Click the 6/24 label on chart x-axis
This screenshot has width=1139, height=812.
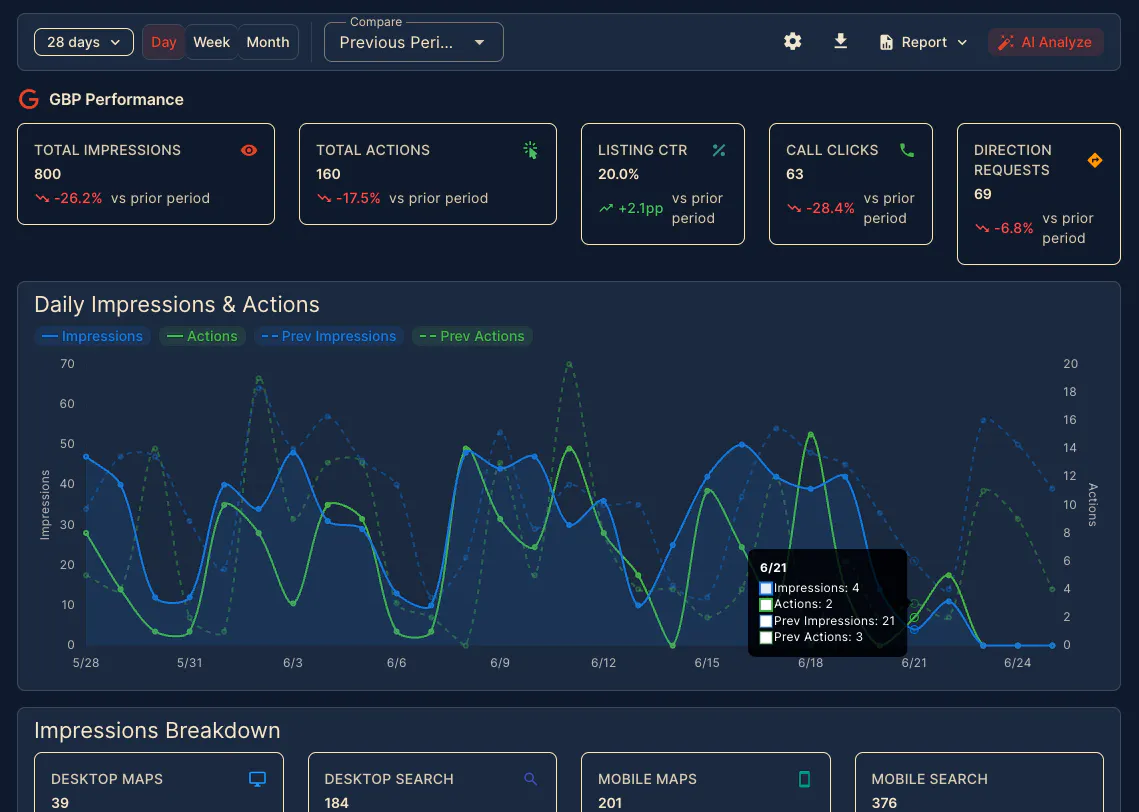(1017, 662)
